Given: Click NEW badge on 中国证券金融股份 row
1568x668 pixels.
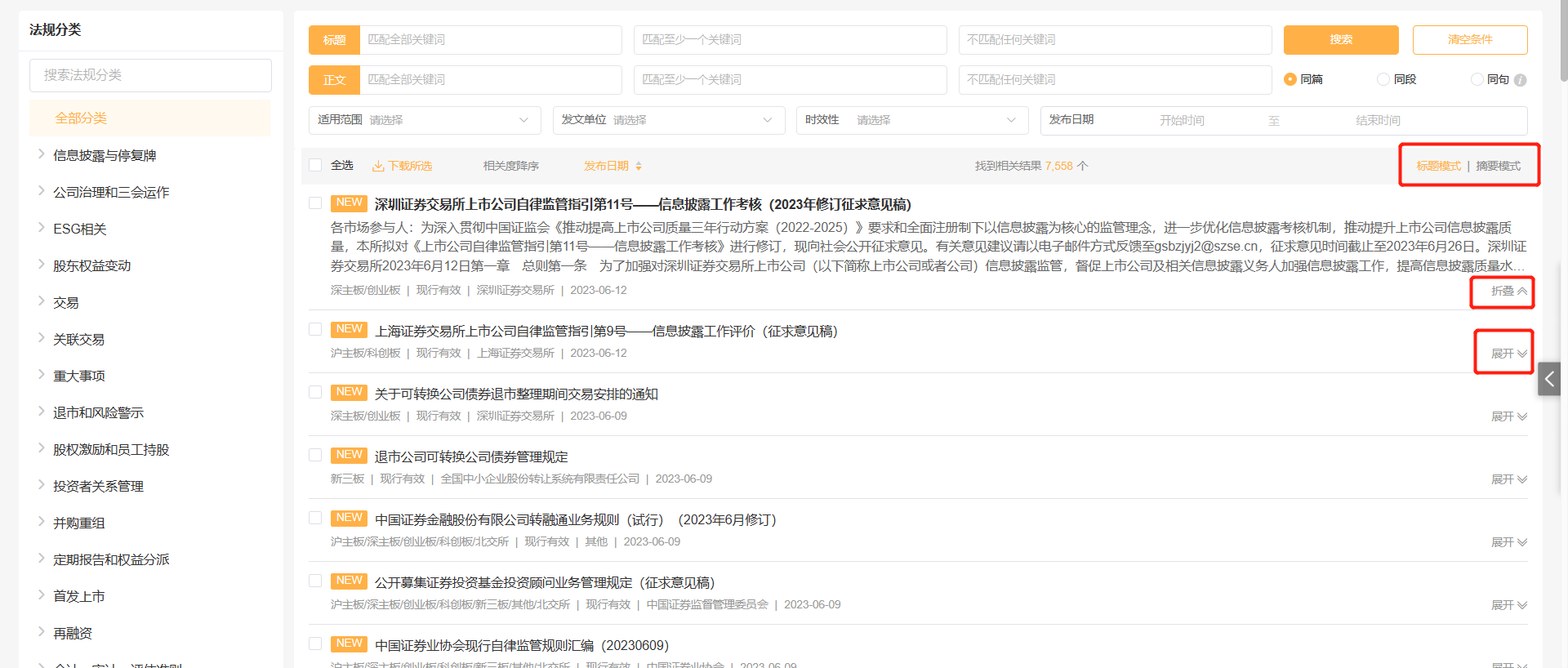Looking at the screenshot, I should [349, 519].
